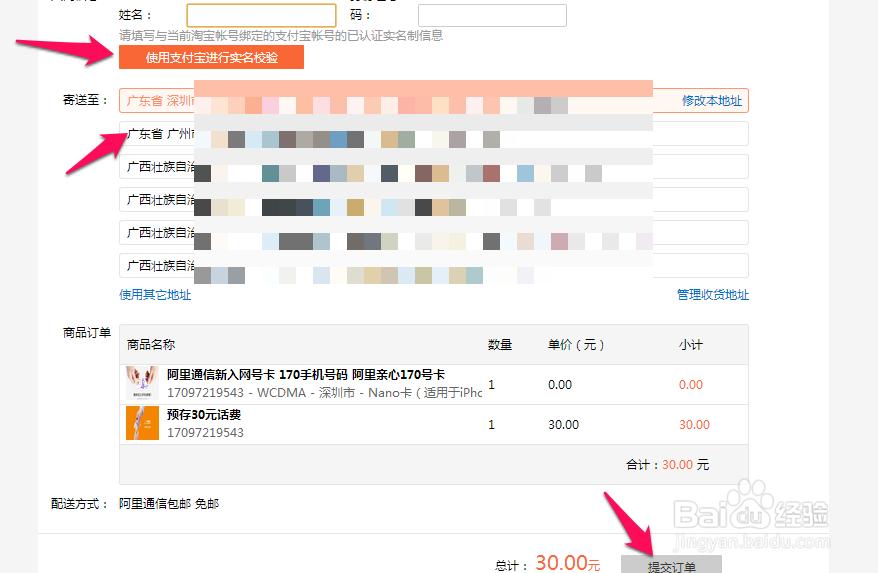Open 管理收货地址 link
Screen dimensions: 878x573
(x=713, y=295)
